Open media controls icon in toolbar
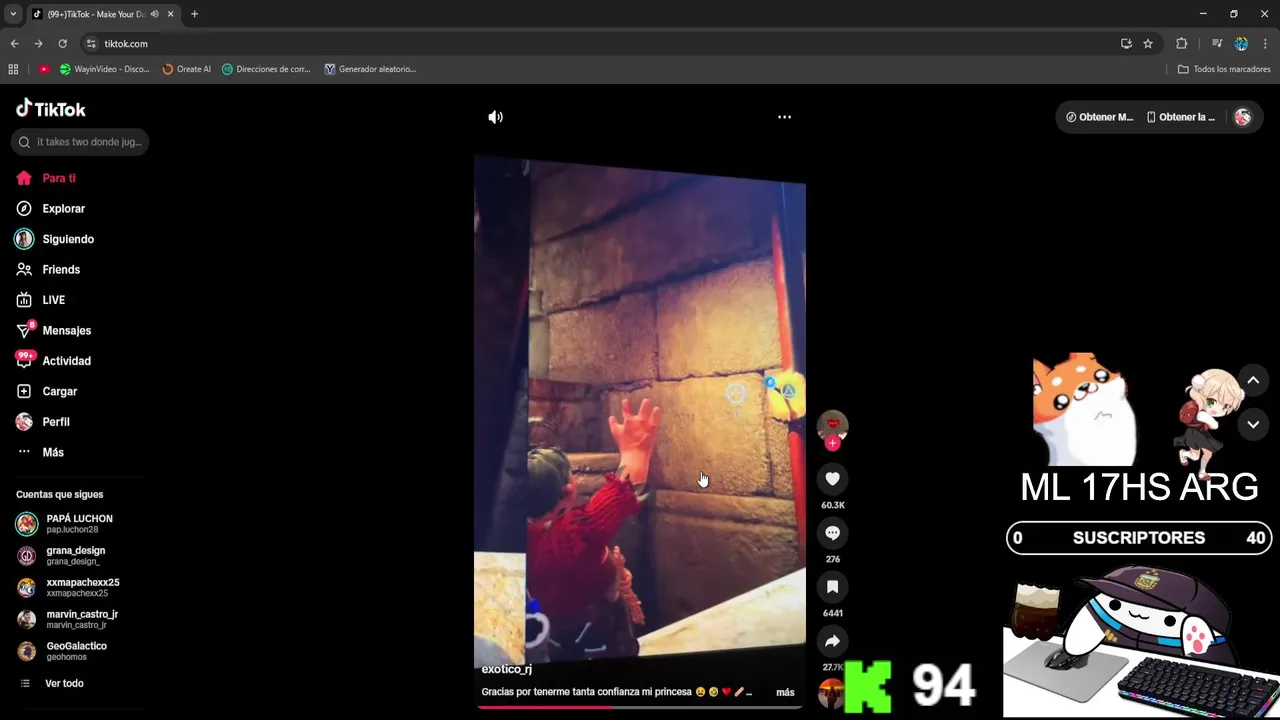The height and width of the screenshot is (720, 1280). [1217, 44]
